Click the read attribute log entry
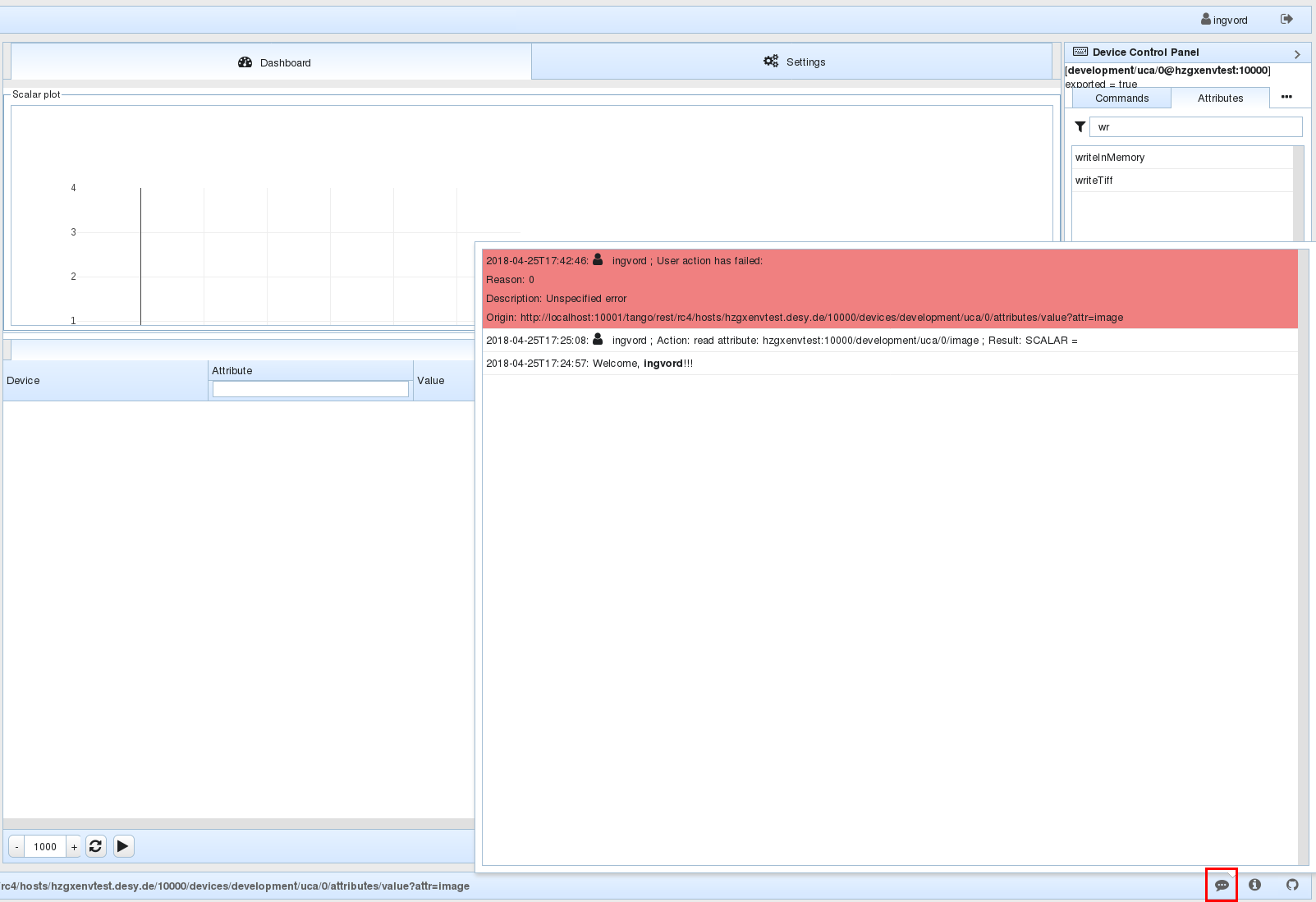Screen dimensions: 1316x902 click(x=890, y=340)
